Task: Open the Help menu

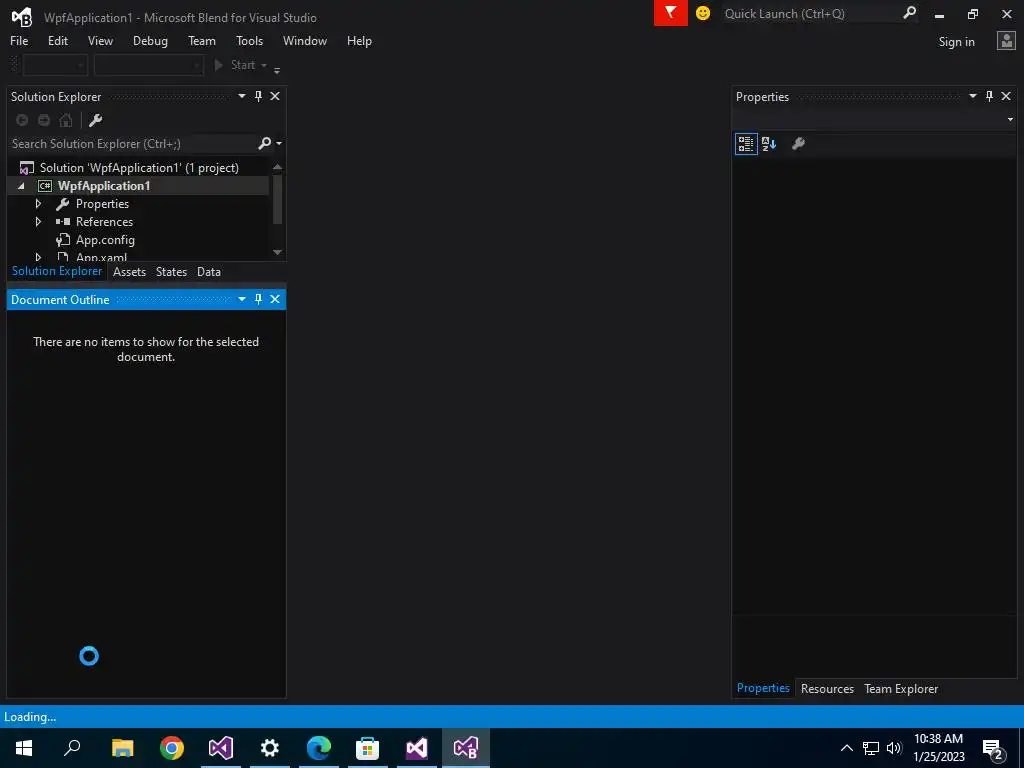Action: coord(359,40)
